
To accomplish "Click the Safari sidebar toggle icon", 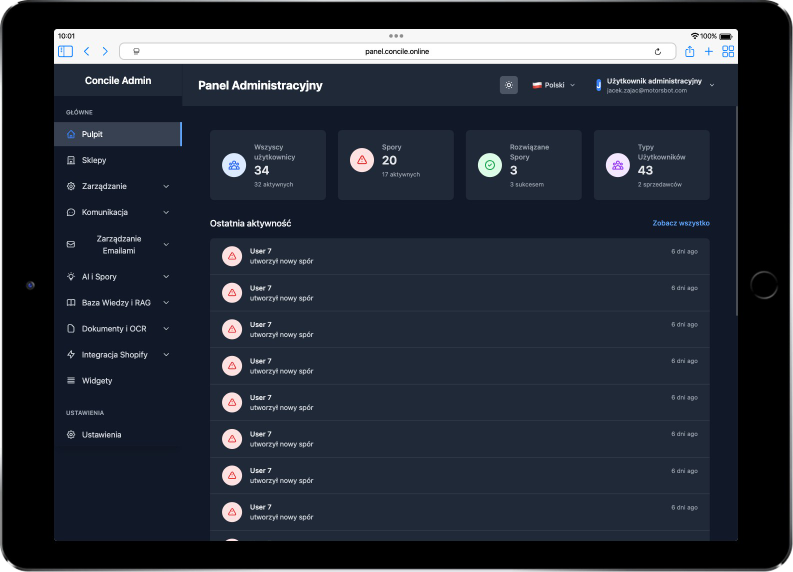I will tap(65, 51).
